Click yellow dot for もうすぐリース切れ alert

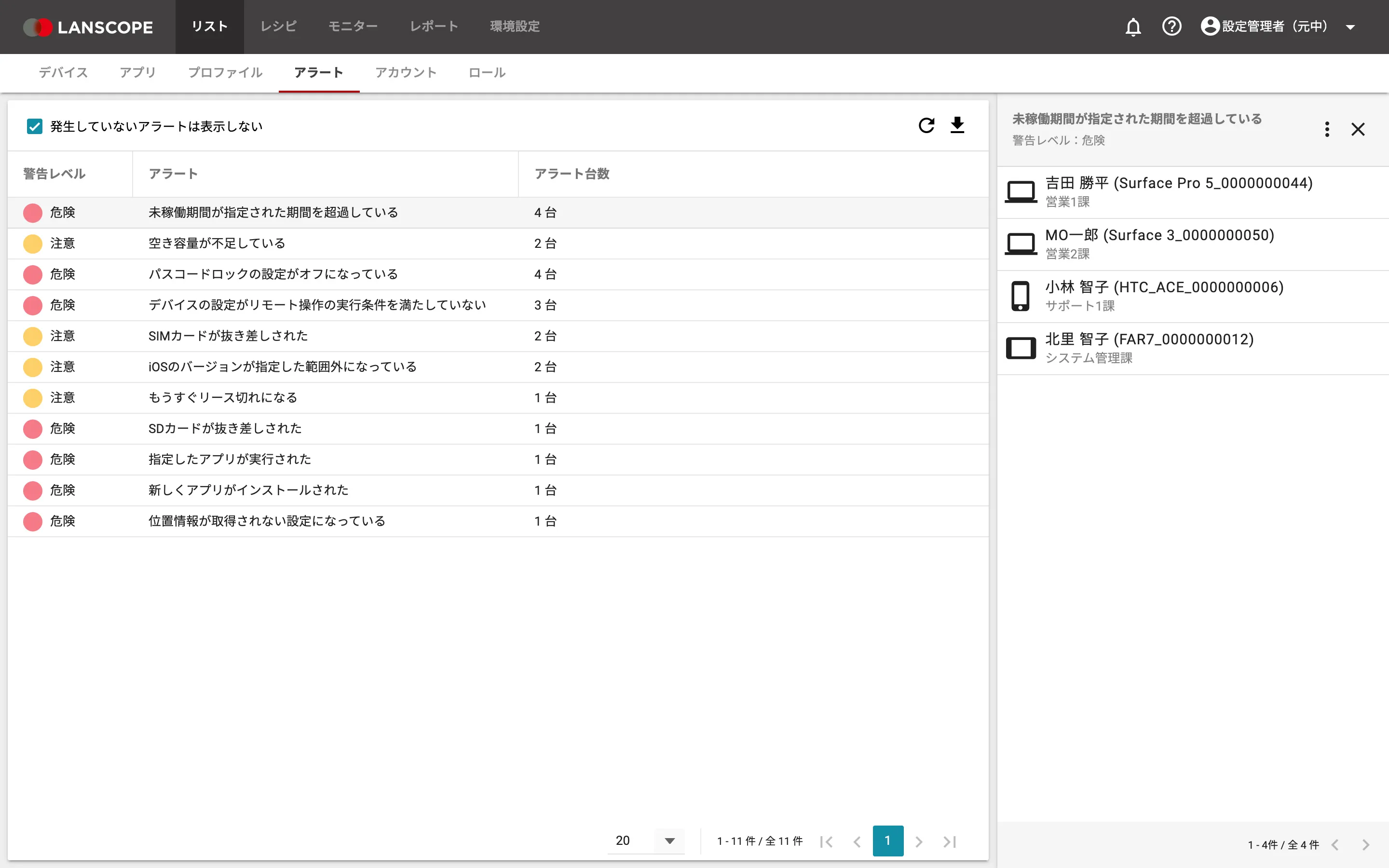pos(33,398)
